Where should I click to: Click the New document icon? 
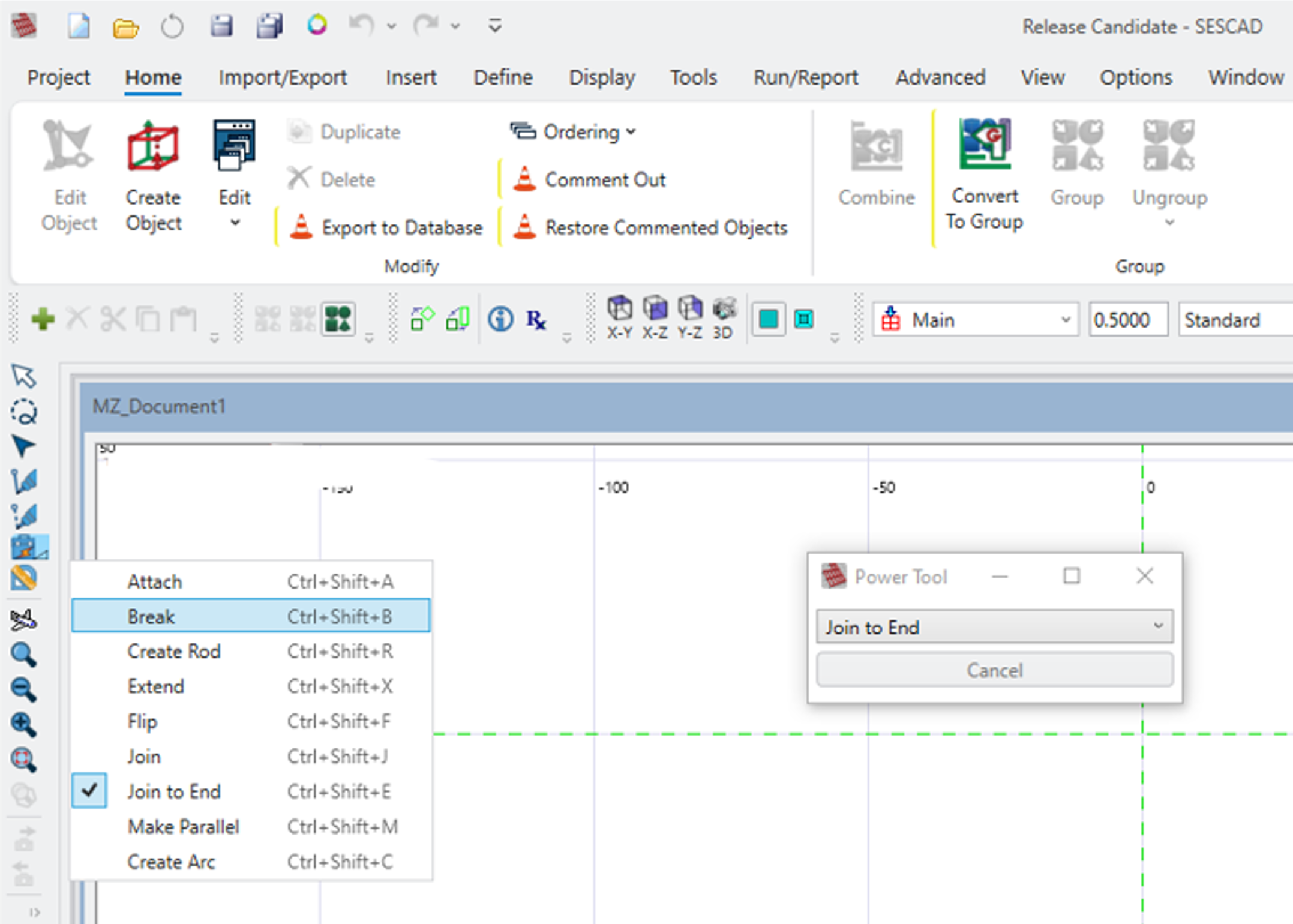click(79, 26)
